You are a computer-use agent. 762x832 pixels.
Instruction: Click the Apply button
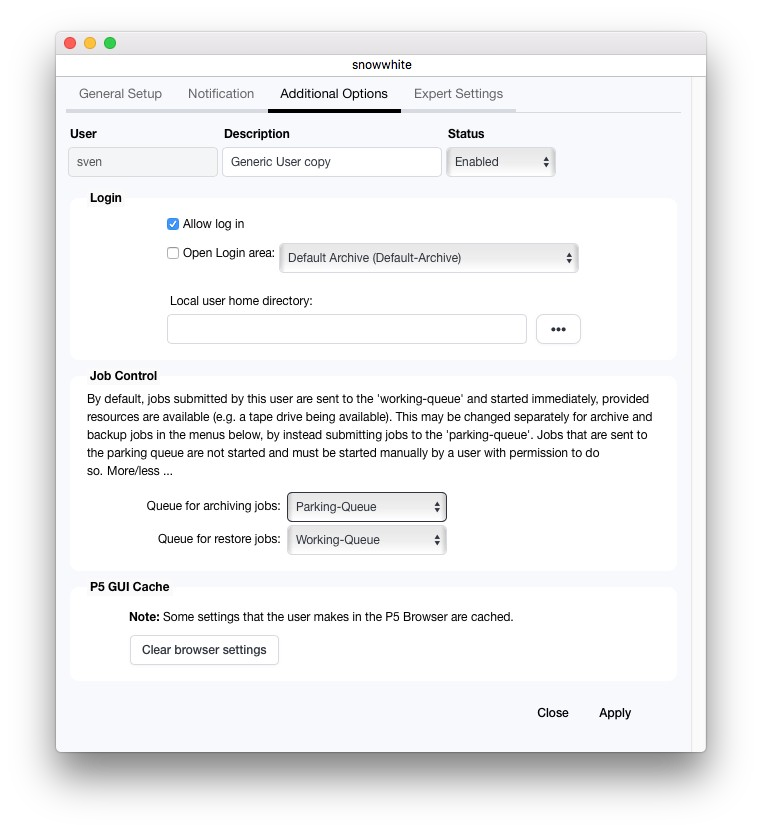coord(615,713)
